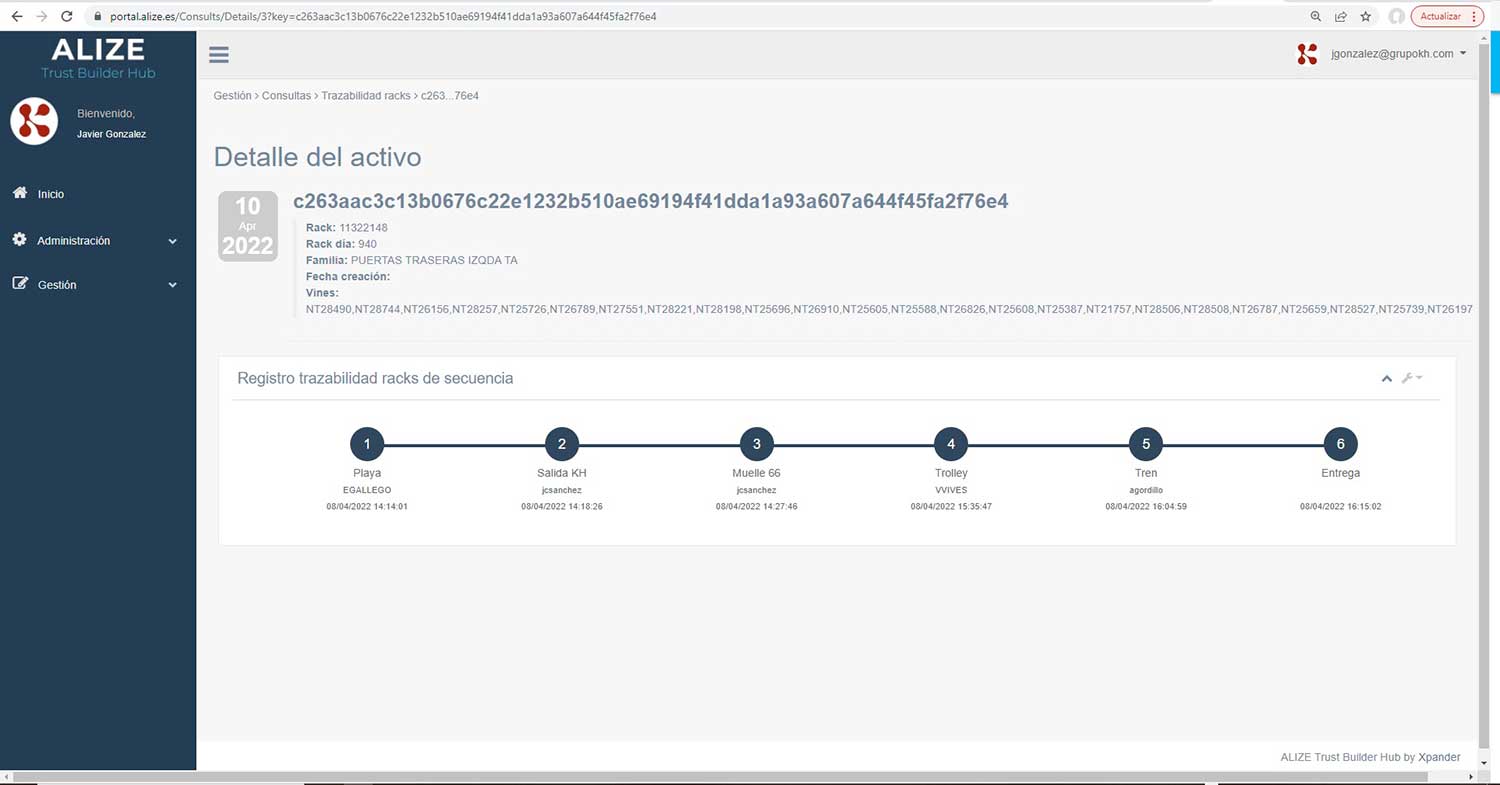Click the horizontal scrollbar at the bottom

[x=700, y=777]
